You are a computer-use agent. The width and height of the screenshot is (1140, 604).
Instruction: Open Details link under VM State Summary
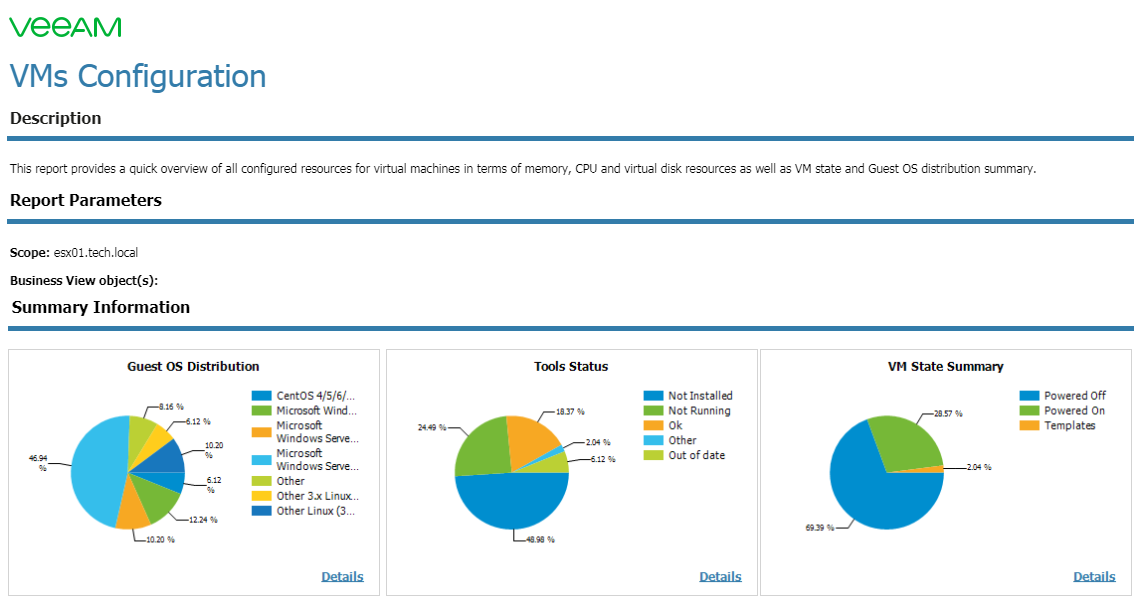pyautogui.click(x=1094, y=576)
